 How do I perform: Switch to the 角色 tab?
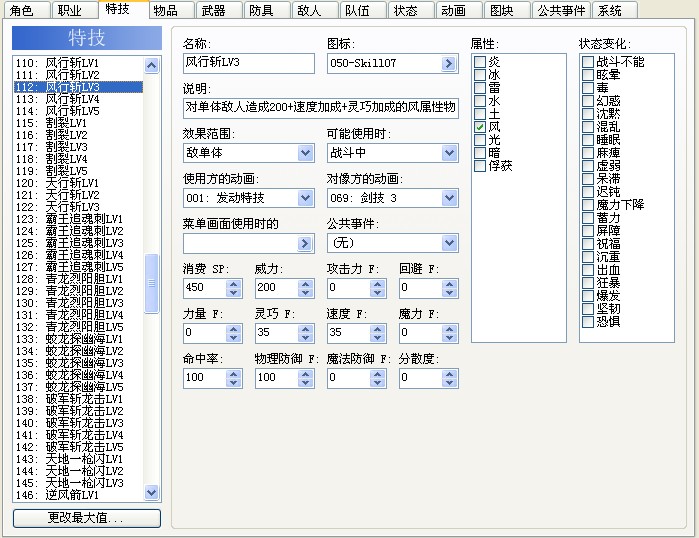(x=25, y=10)
